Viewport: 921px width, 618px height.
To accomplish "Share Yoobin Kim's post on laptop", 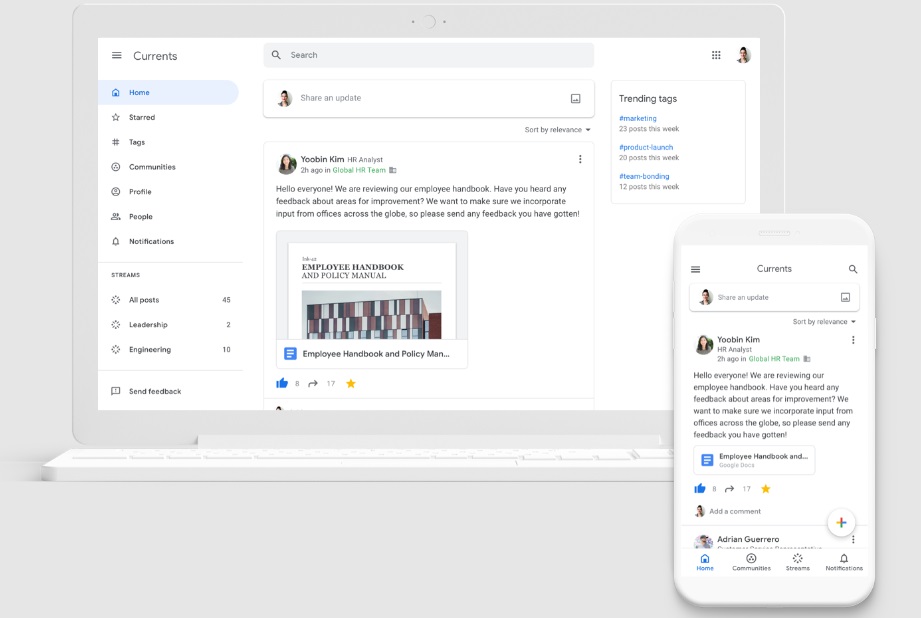I will pos(313,384).
